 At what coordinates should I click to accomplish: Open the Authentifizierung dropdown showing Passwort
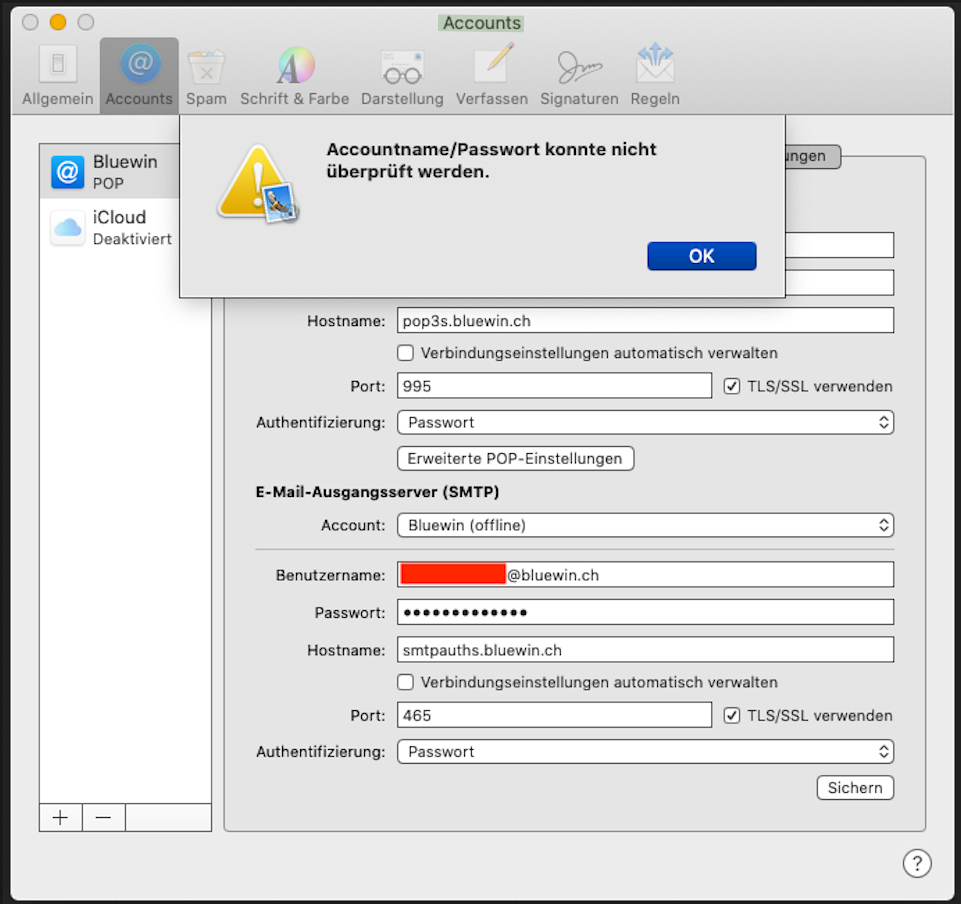point(645,422)
